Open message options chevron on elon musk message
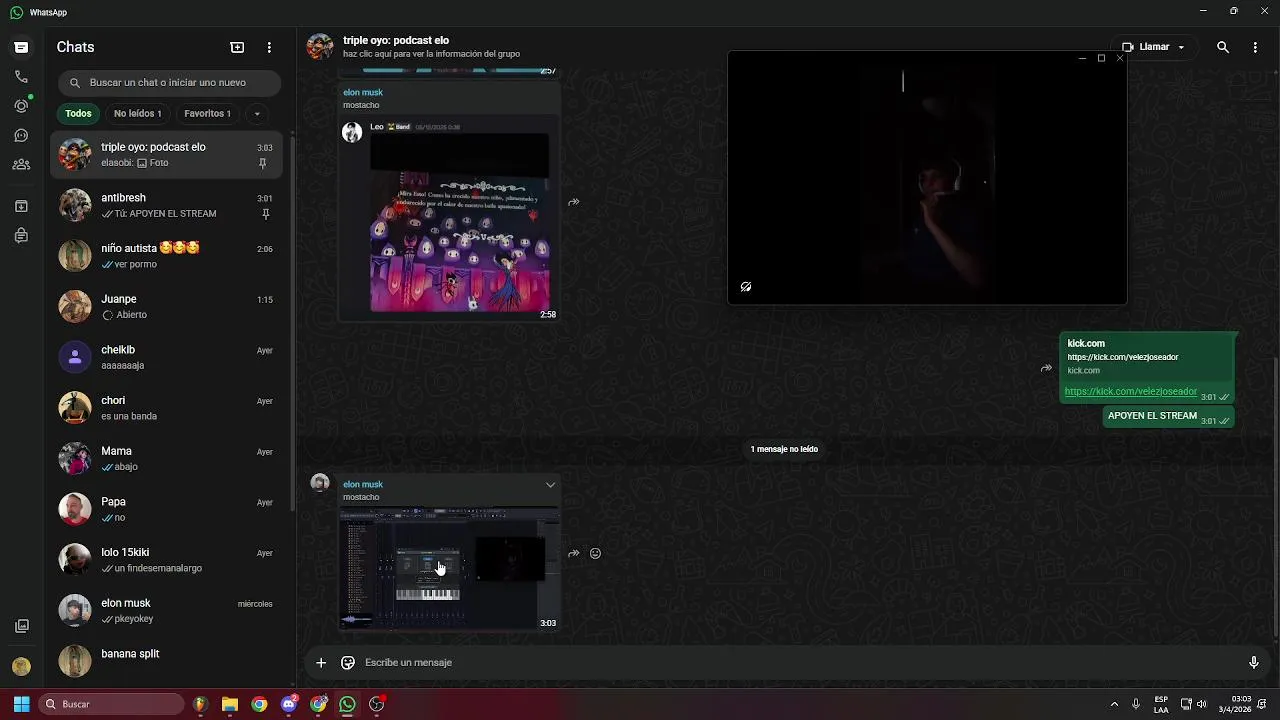Viewport: 1280px width, 720px height. coord(550,485)
